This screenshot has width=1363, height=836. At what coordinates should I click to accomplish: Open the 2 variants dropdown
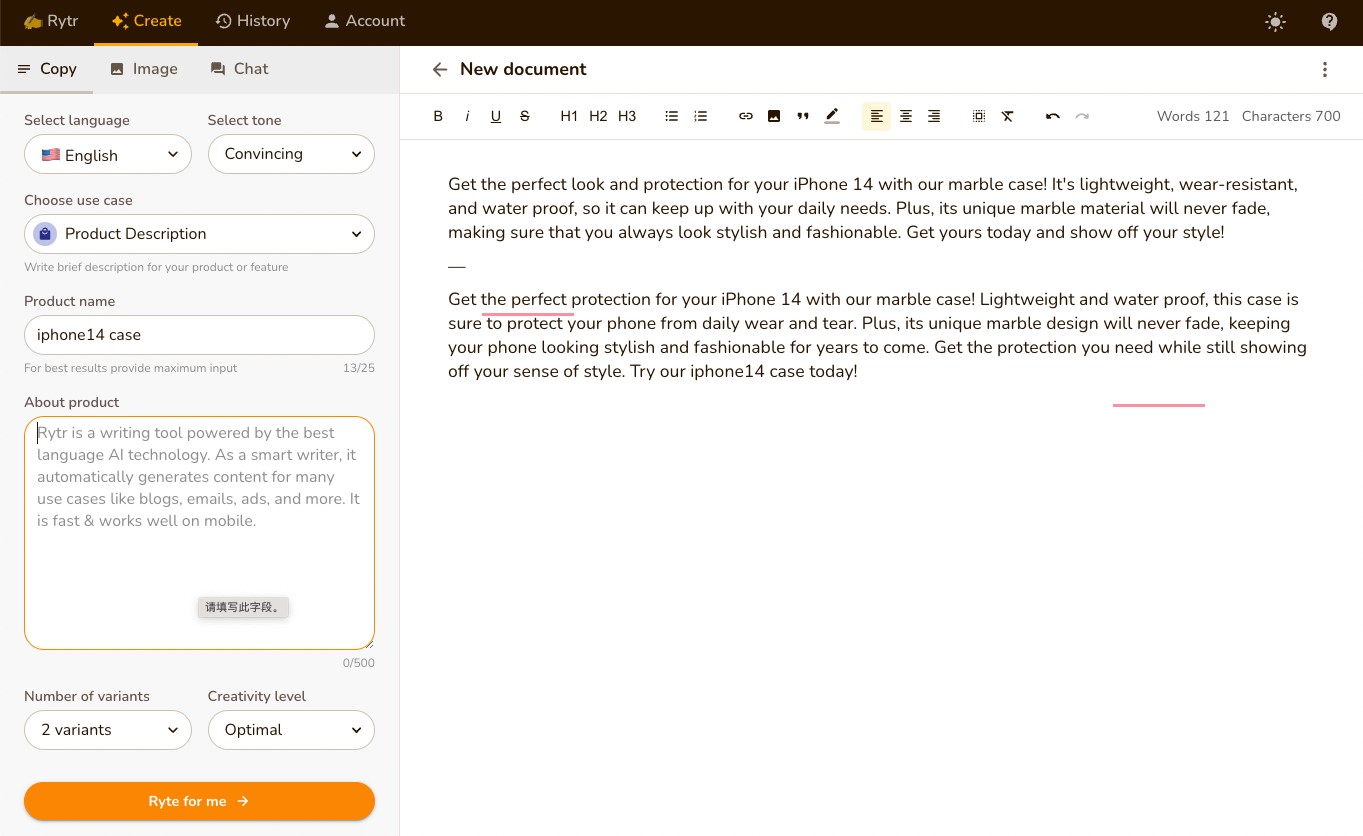point(108,730)
